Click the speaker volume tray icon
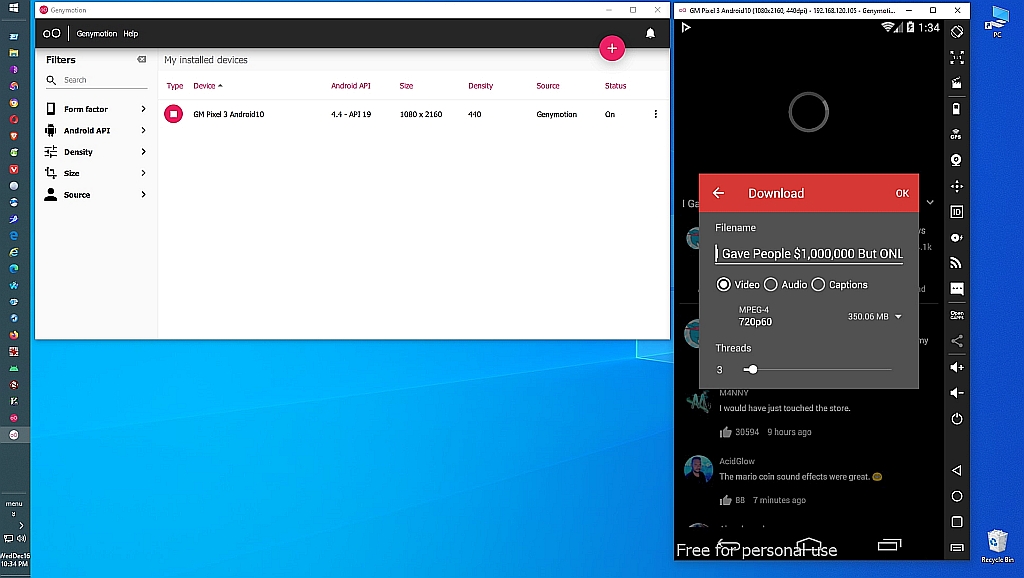Screen dimensions: 1024x578 point(22,538)
